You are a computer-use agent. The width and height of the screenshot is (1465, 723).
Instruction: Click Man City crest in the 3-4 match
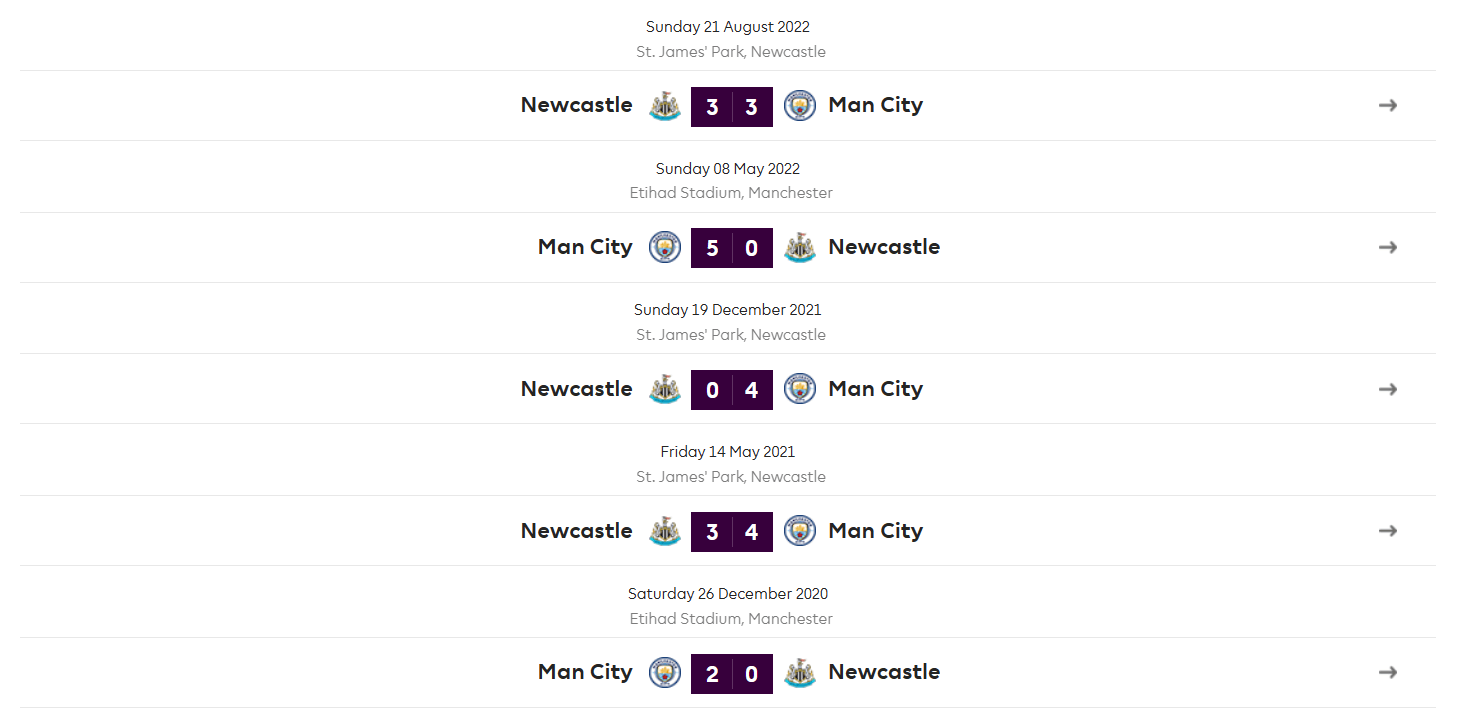(x=800, y=531)
